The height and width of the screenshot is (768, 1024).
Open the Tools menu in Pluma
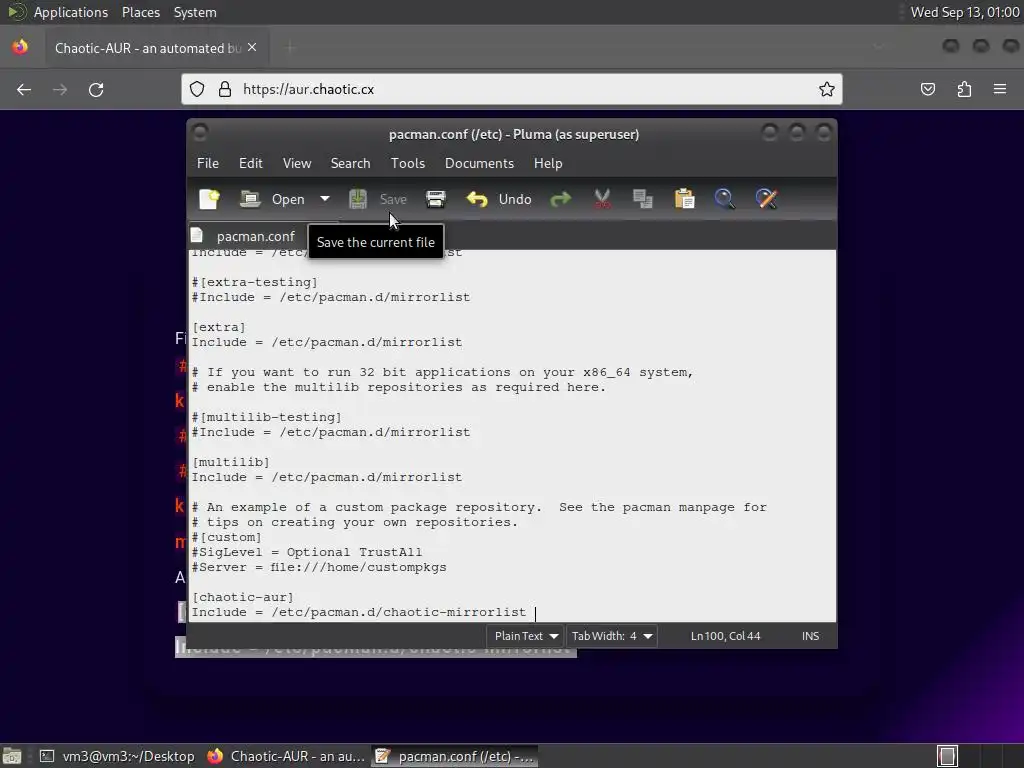coord(408,163)
